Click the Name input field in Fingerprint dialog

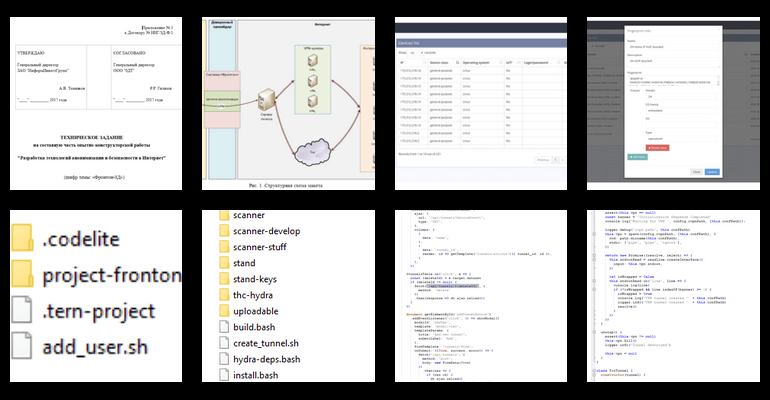[673, 47]
